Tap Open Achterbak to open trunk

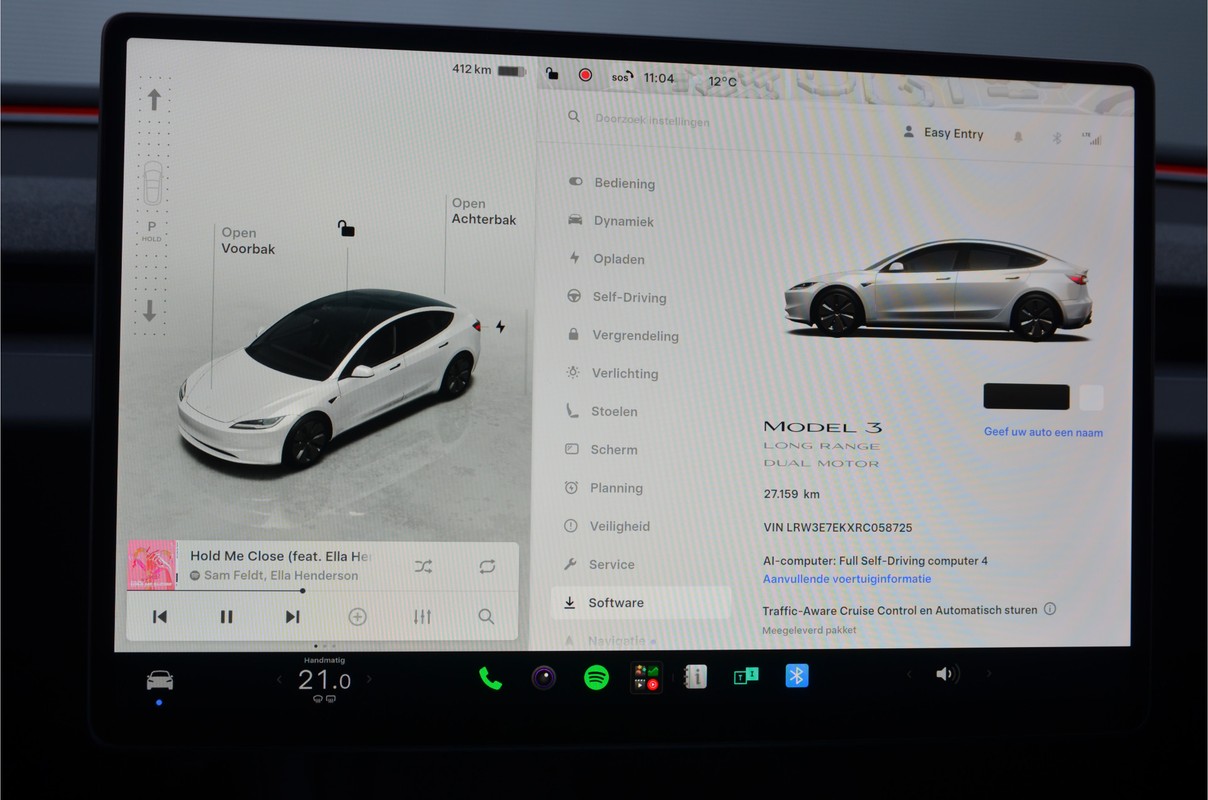484,211
